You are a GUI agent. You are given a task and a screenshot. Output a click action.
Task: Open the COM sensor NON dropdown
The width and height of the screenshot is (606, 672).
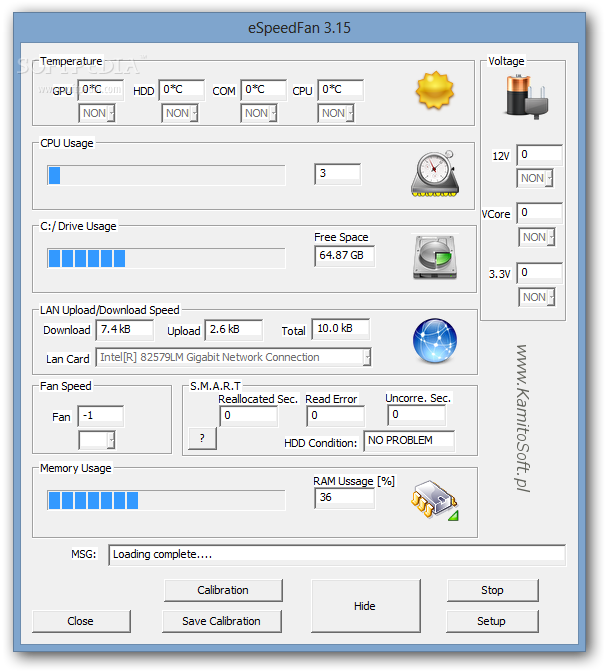pyautogui.click(x=259, y=114)
